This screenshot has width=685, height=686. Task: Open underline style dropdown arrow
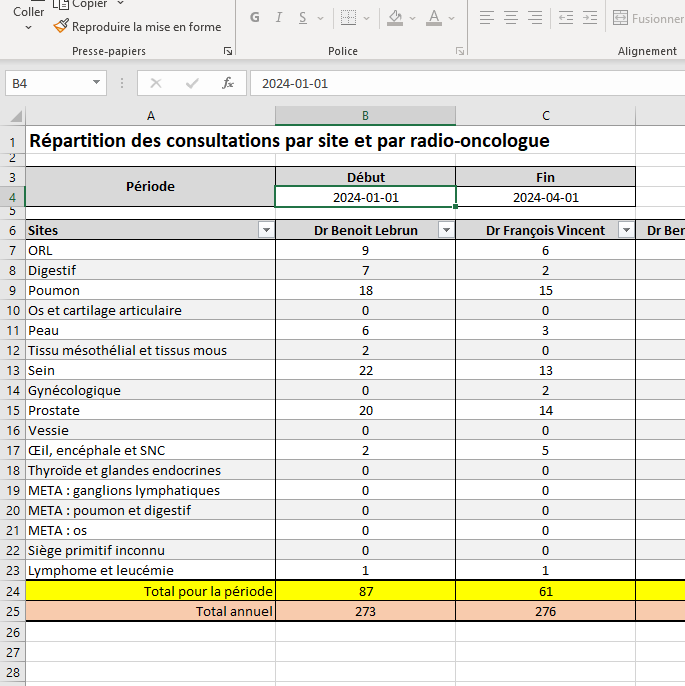coord(321,18)
